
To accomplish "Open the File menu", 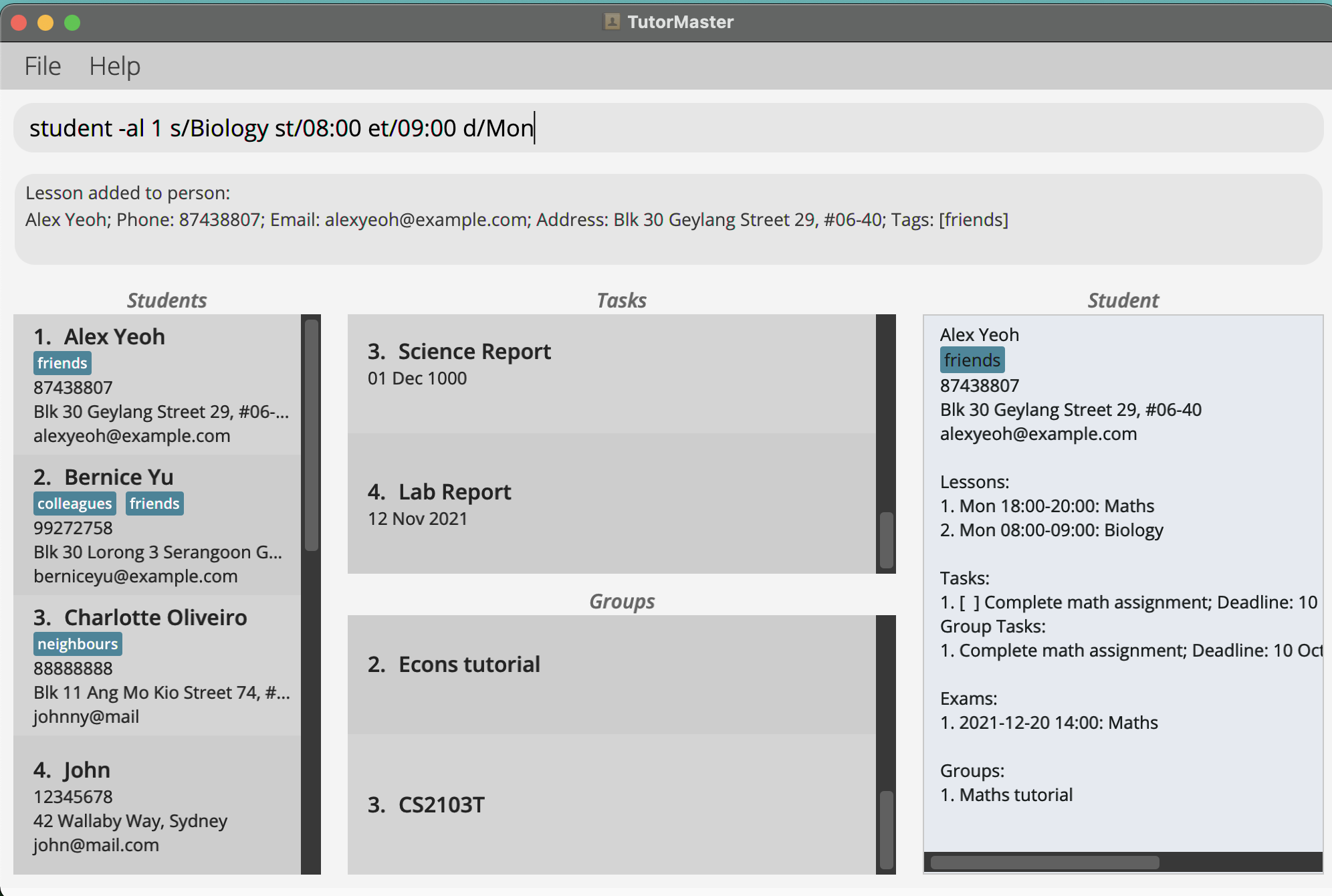I will pos(43,66).
